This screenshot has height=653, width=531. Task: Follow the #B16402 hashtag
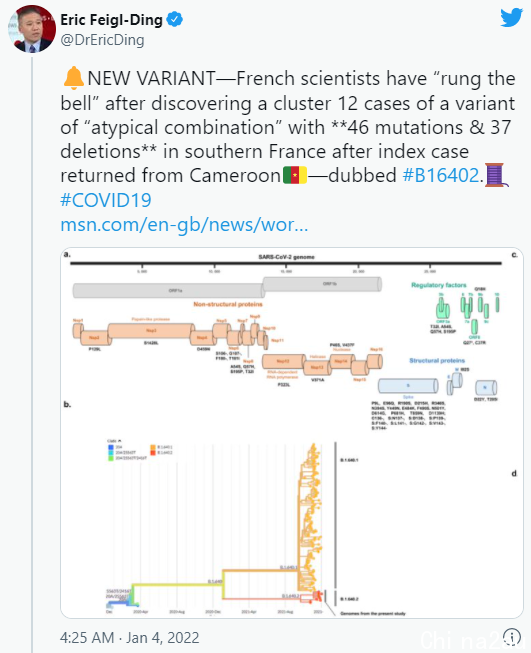coord(441,175)
